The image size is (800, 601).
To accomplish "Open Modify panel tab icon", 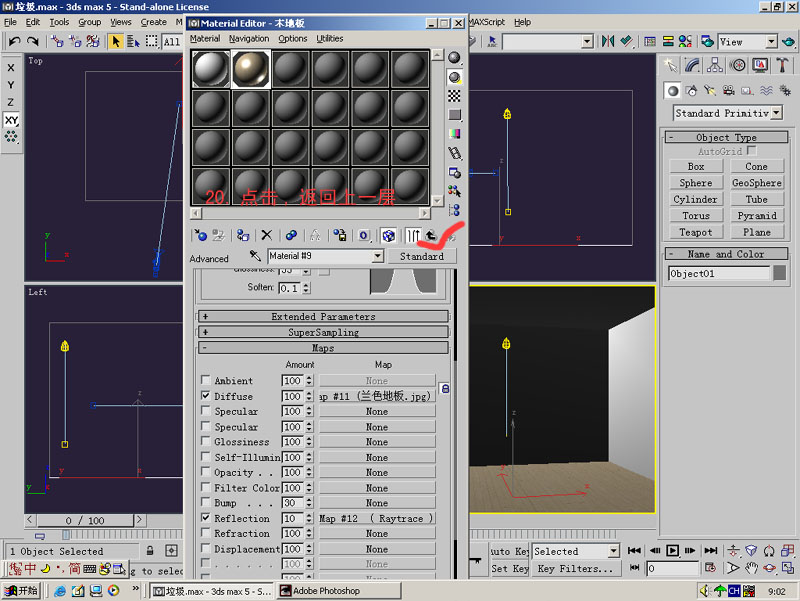I will (x=692, y=65).
